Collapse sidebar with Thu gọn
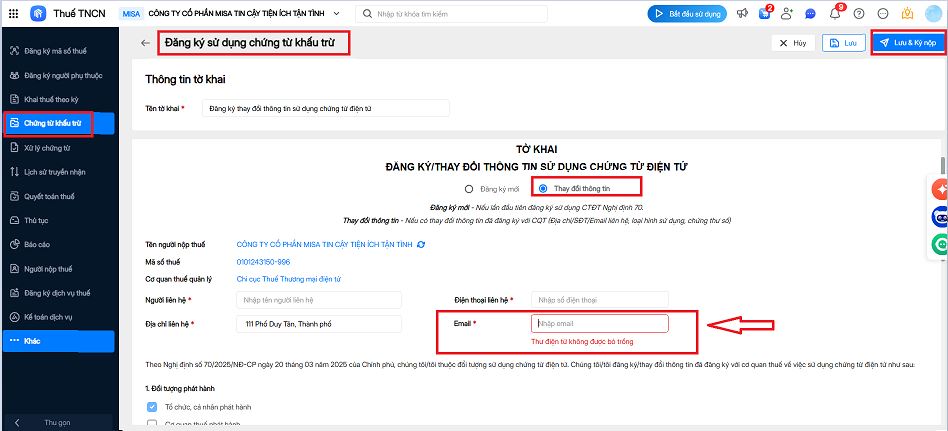 [x=58, y=423]
